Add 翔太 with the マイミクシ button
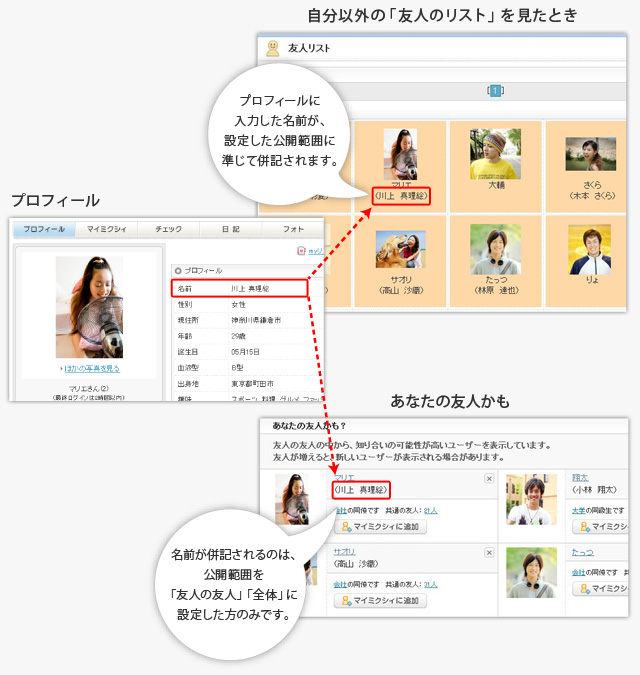 point(600,527)
